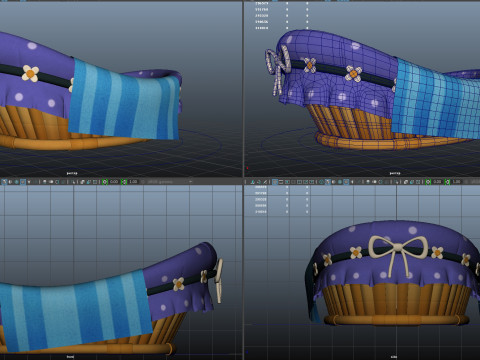
Task: Toggle Resolution Gate in side view toolbar
Action: point(287,182)
